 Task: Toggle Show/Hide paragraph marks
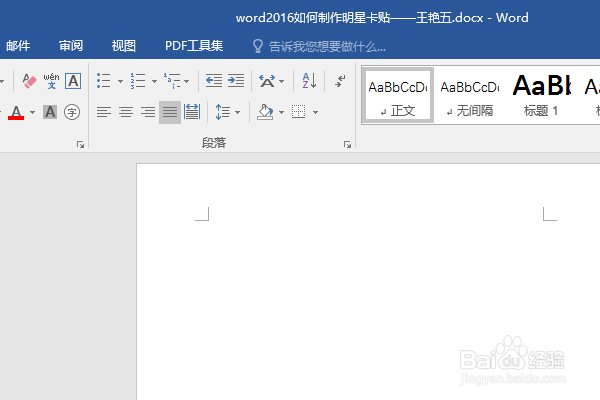340,81
